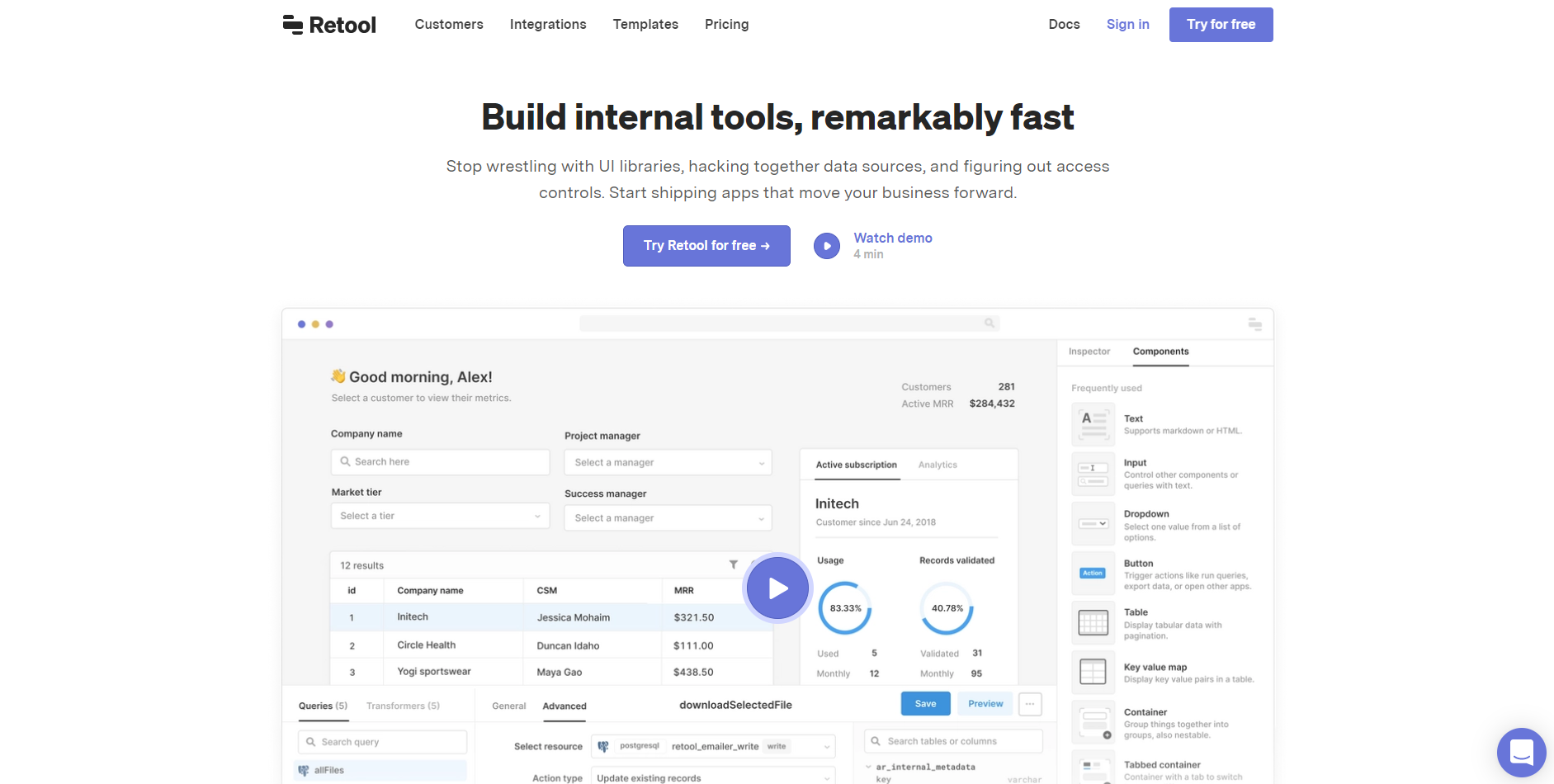Switch to the General query tab
1554x784 pixels.
pyautogui.click(x=508, y=706)
